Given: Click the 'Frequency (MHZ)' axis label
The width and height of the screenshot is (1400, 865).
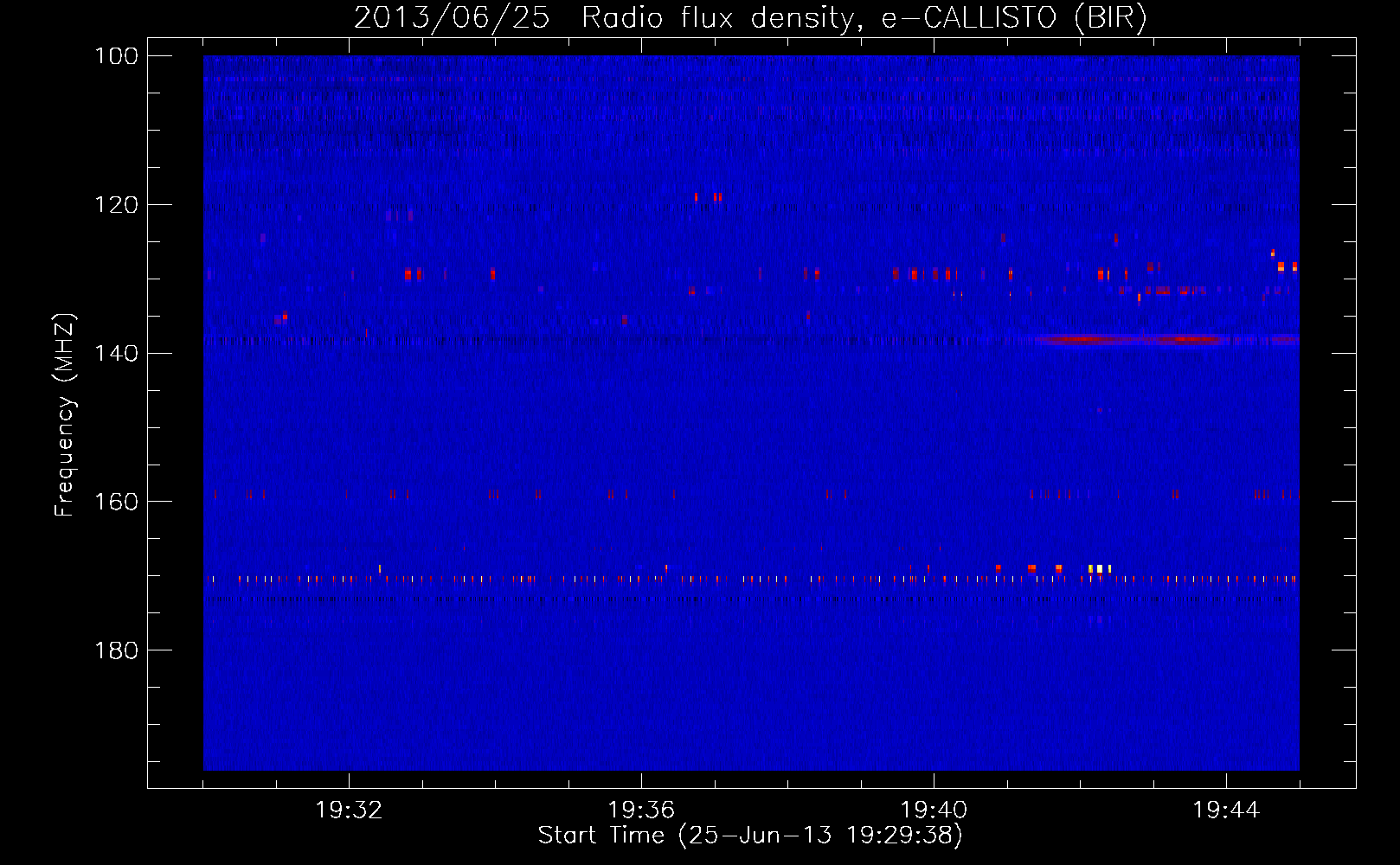Looking at the screenshot, I should tap(65, 414).
